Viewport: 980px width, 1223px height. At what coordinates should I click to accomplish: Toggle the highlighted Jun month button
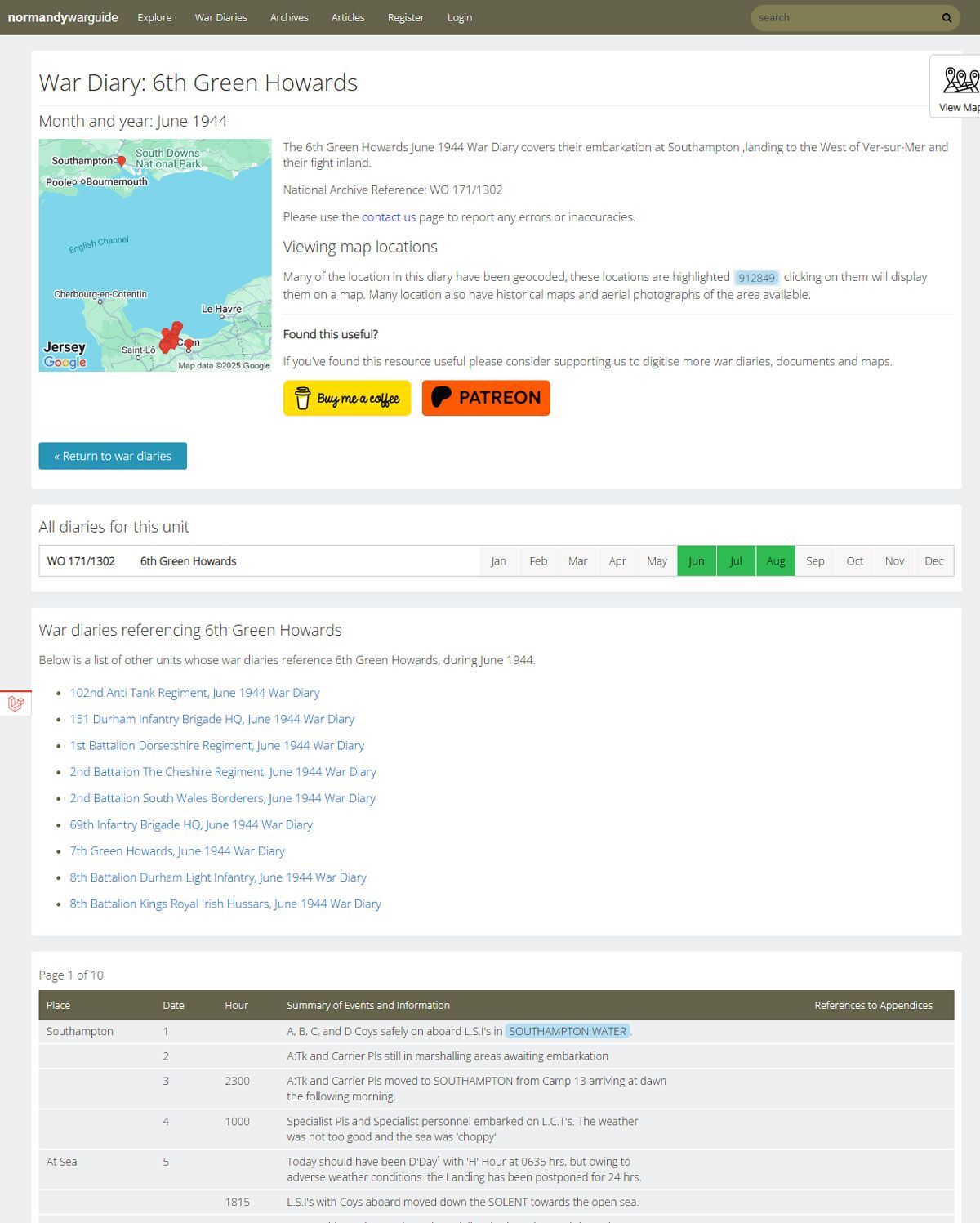point(696,560)
